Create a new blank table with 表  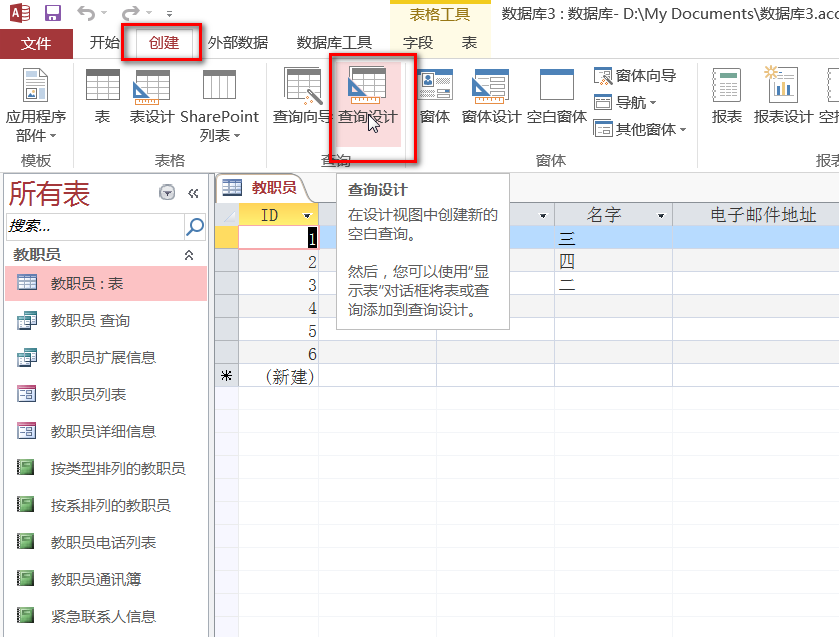[x=102, y=96]
